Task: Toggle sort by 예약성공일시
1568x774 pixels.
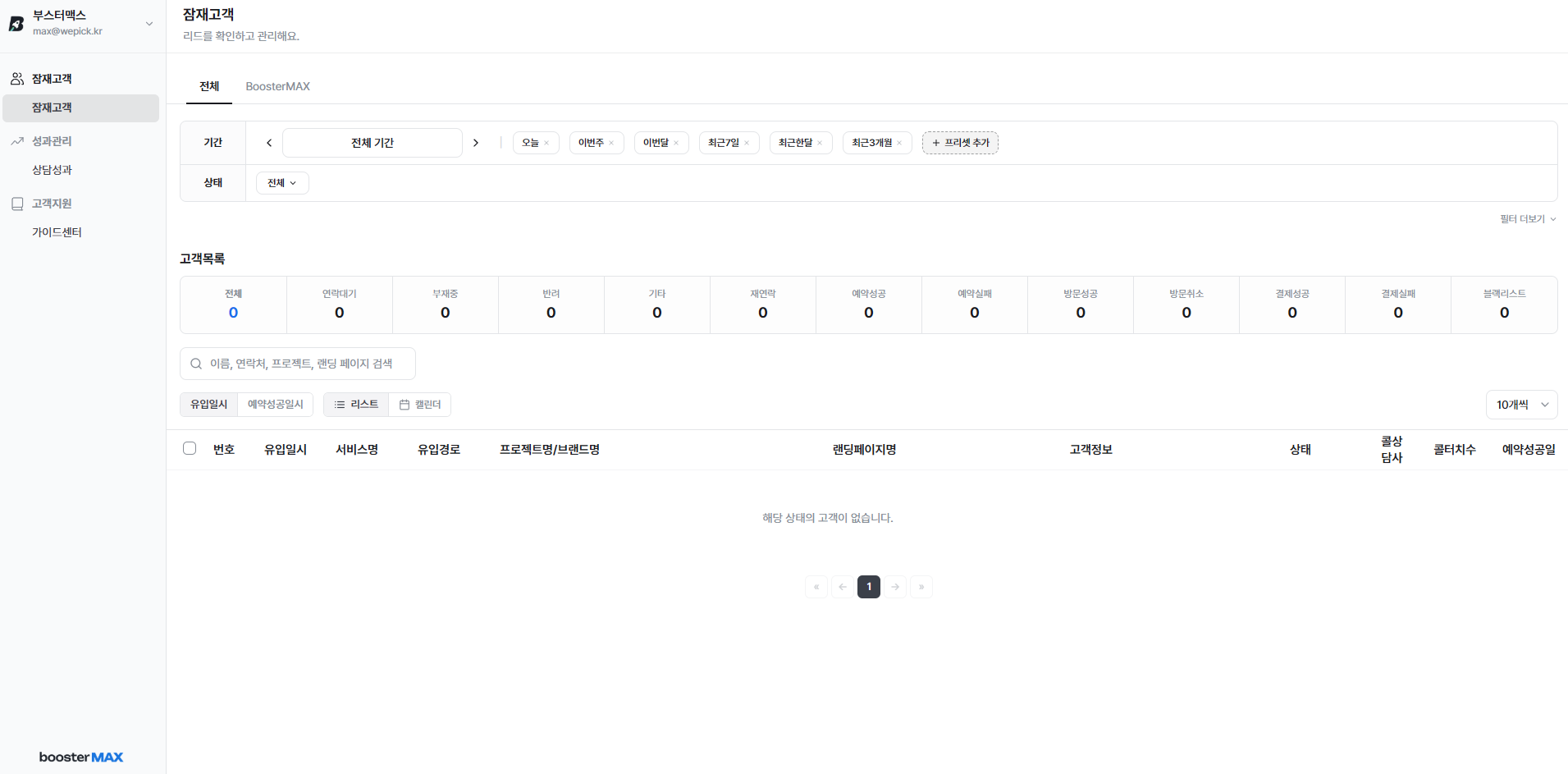Action: [x=276, y=405]
